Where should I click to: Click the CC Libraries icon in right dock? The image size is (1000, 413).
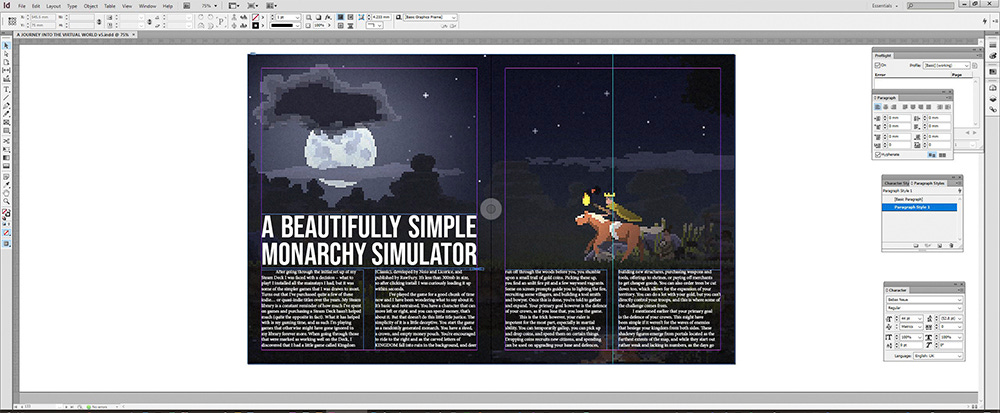click(x=993, y=88)
